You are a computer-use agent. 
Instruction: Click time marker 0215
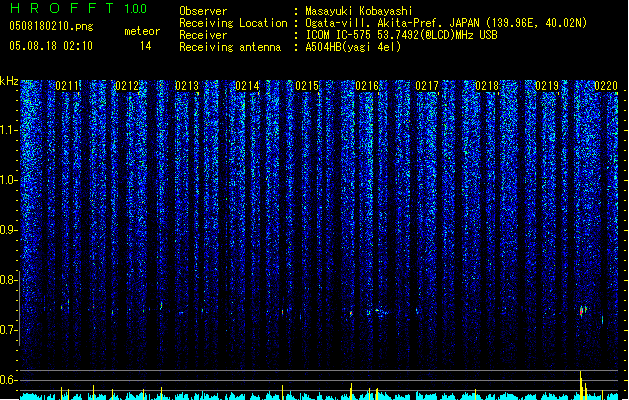tap(307, 86)
